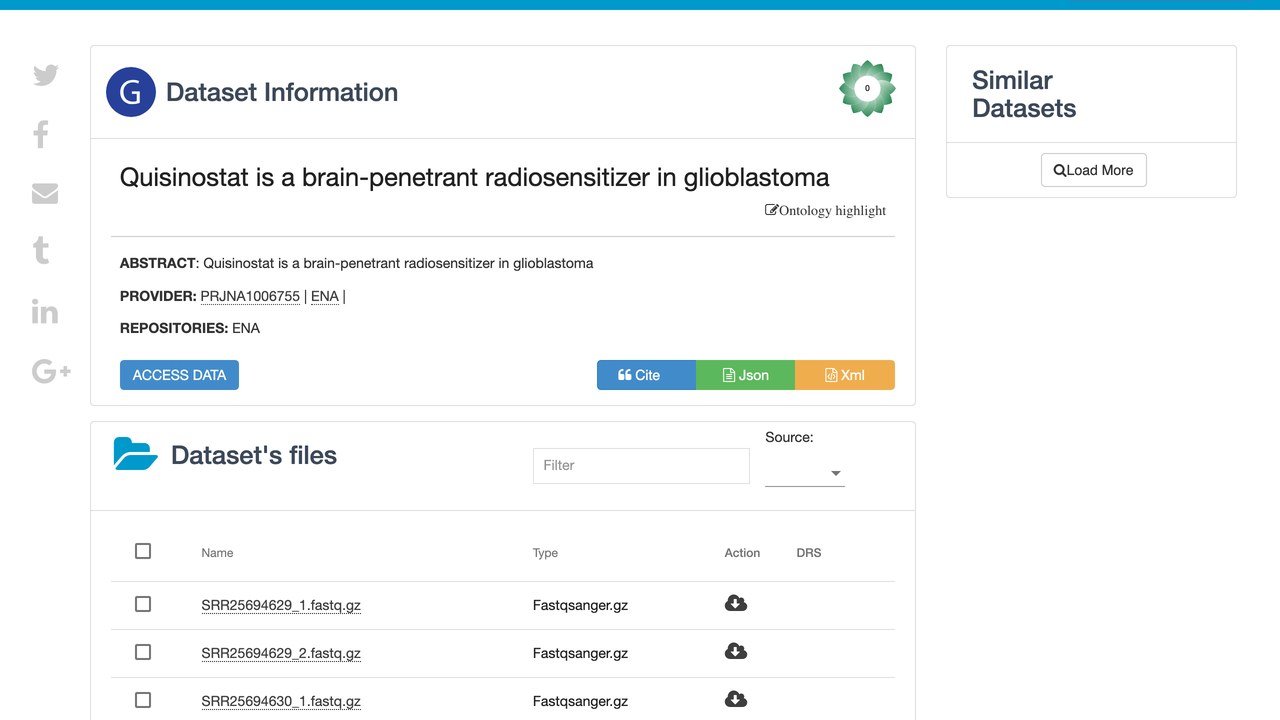Click the blue G dataset logo
Screen dimensions: 1280x720
[131, 92]
